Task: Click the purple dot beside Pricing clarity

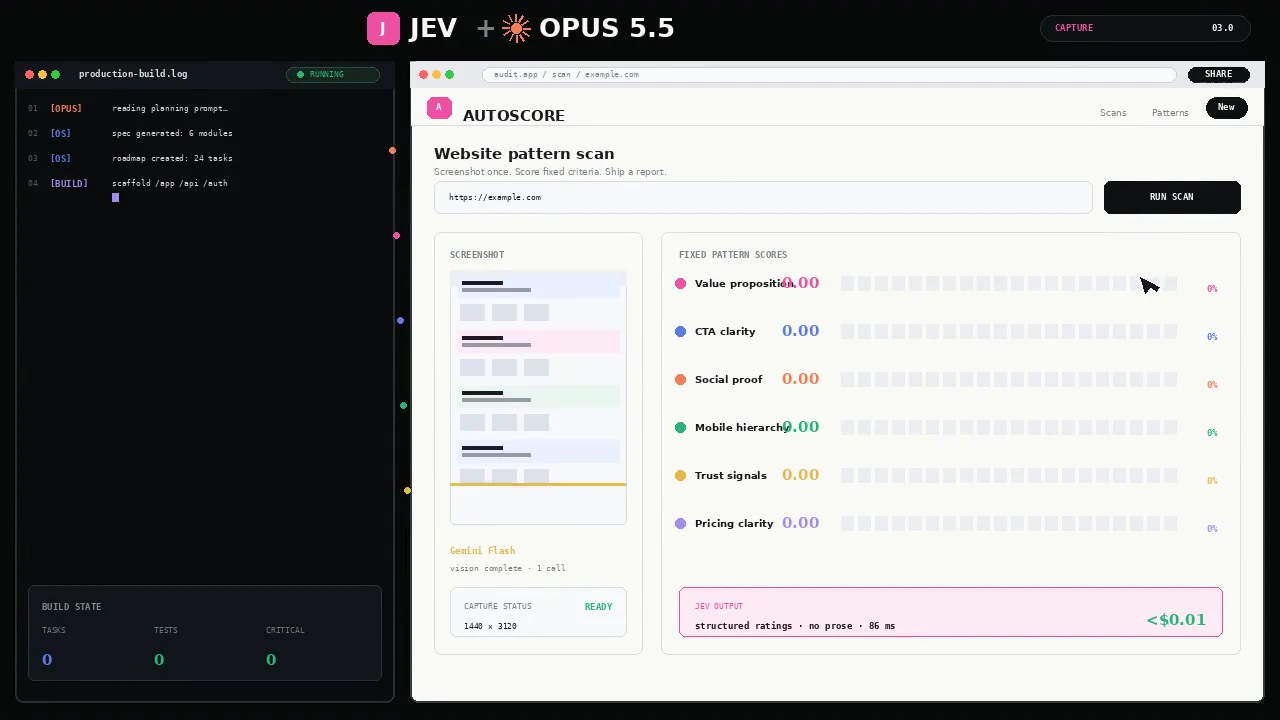Action: [x=681, y=524]
